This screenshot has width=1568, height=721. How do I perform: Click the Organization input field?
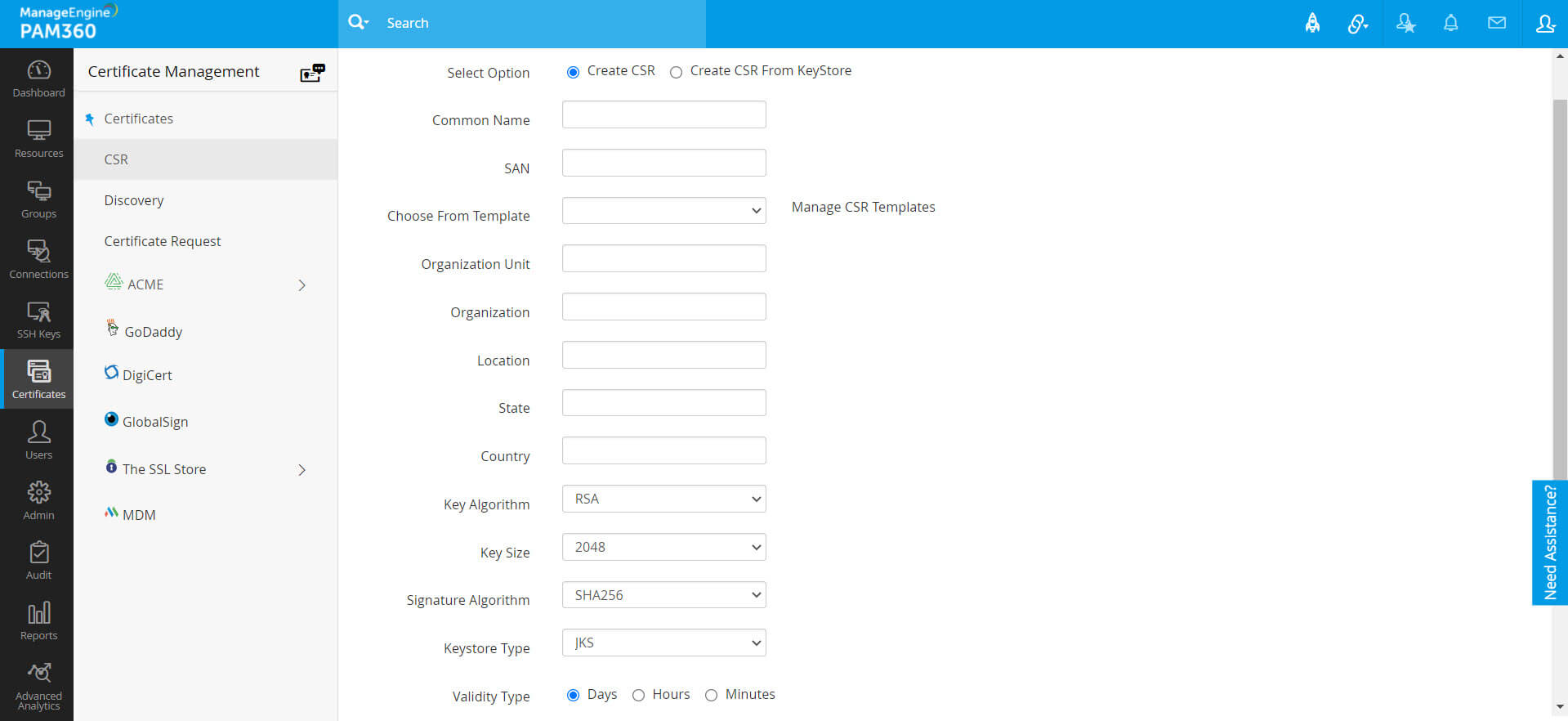coord(664,307)
